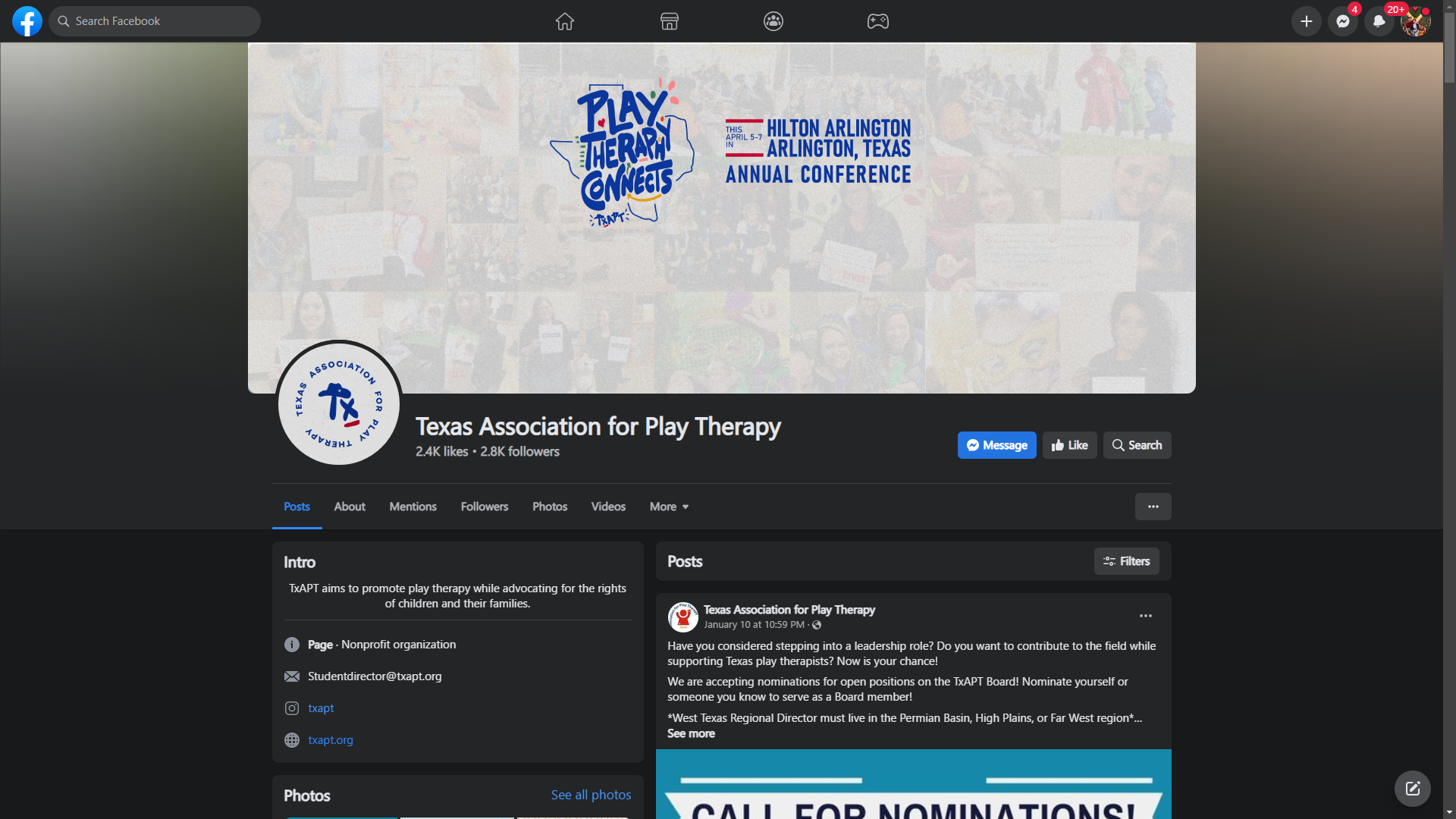Open the Groups icon
The width and height of the screenshot is (1456, 819).
pos(773,21)
